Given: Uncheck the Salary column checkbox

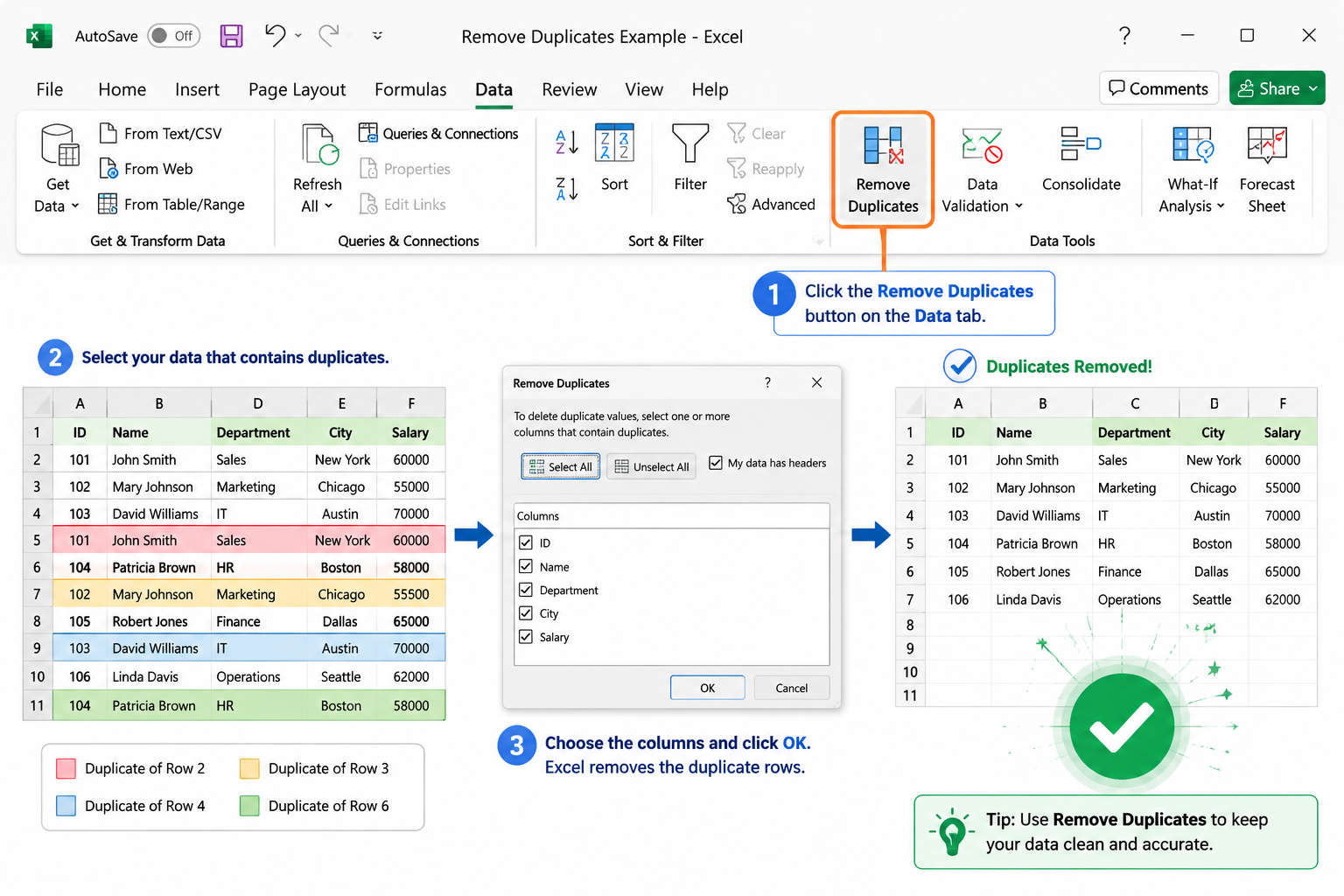Looking at the screenshot, I should [526, 637].
